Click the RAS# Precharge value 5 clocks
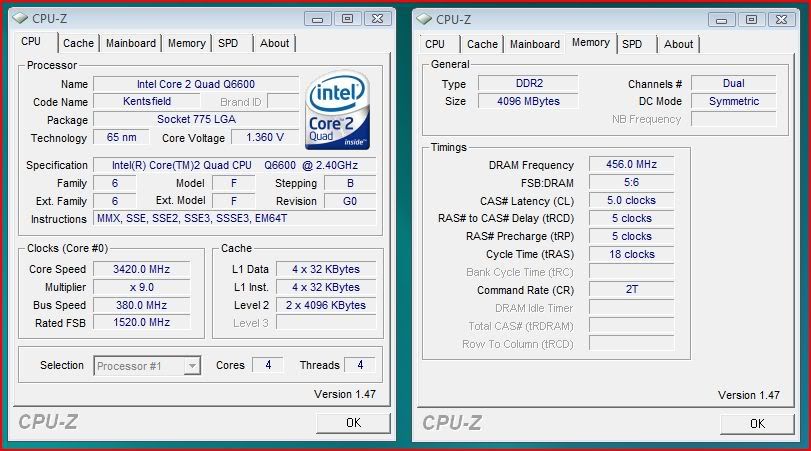The width and height of the screenshot is (811, 451). 632,236
